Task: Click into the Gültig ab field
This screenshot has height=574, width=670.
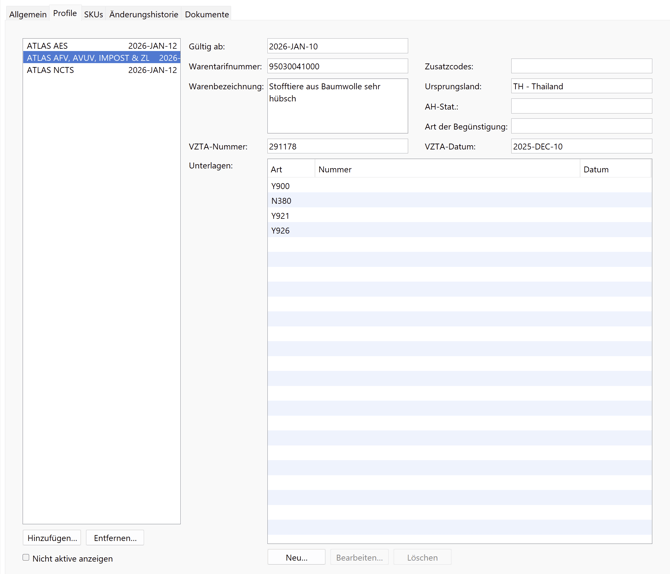Action: pos(337,46)
